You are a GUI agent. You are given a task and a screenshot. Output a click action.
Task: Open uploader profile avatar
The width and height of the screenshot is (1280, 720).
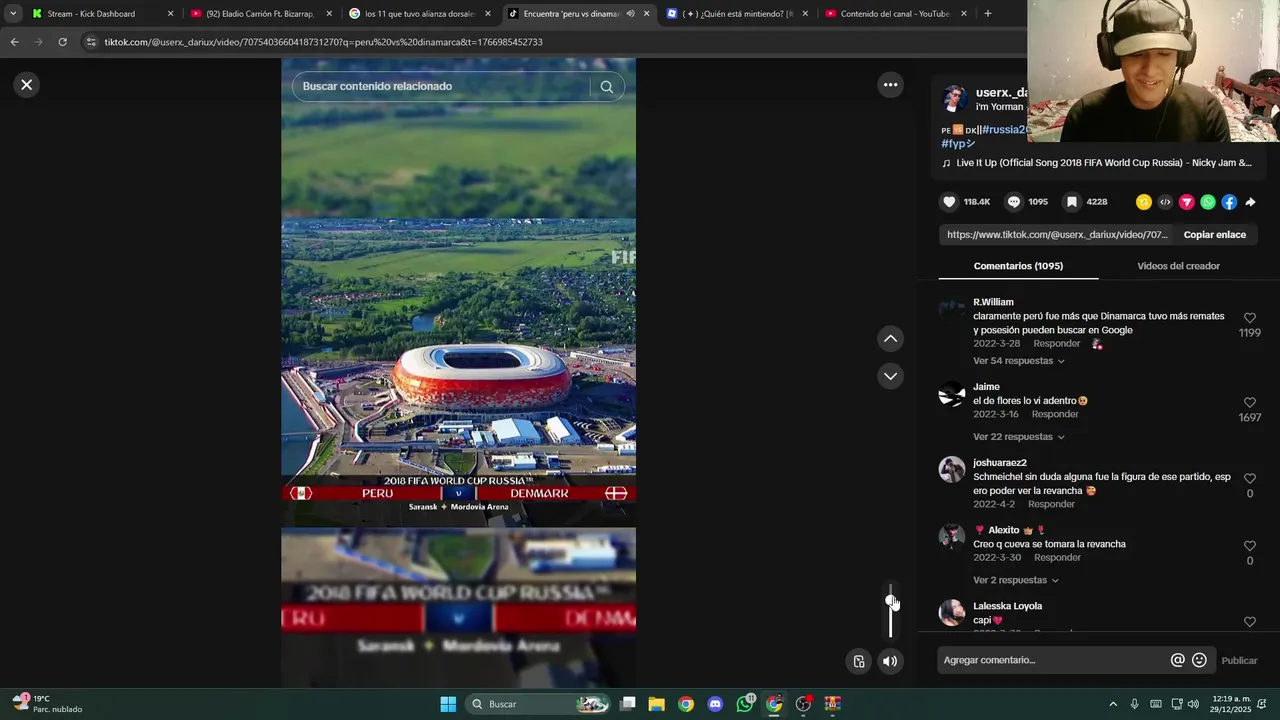954,98
